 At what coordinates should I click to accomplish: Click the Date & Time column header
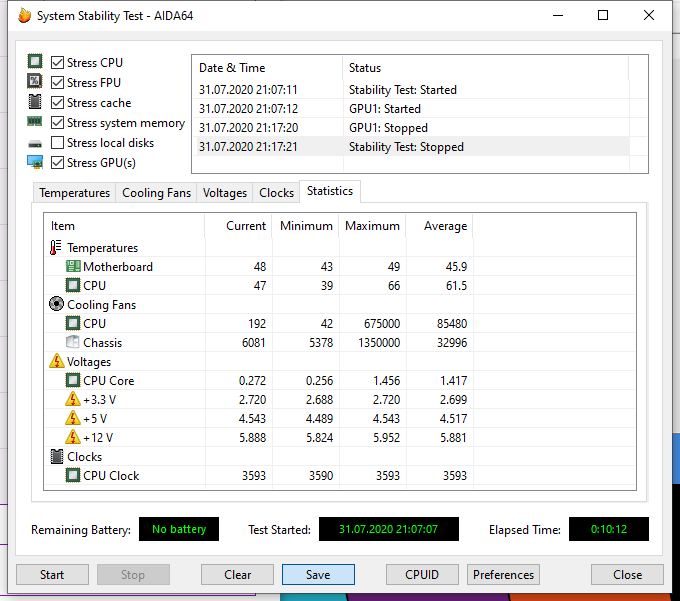pos(267,68)
